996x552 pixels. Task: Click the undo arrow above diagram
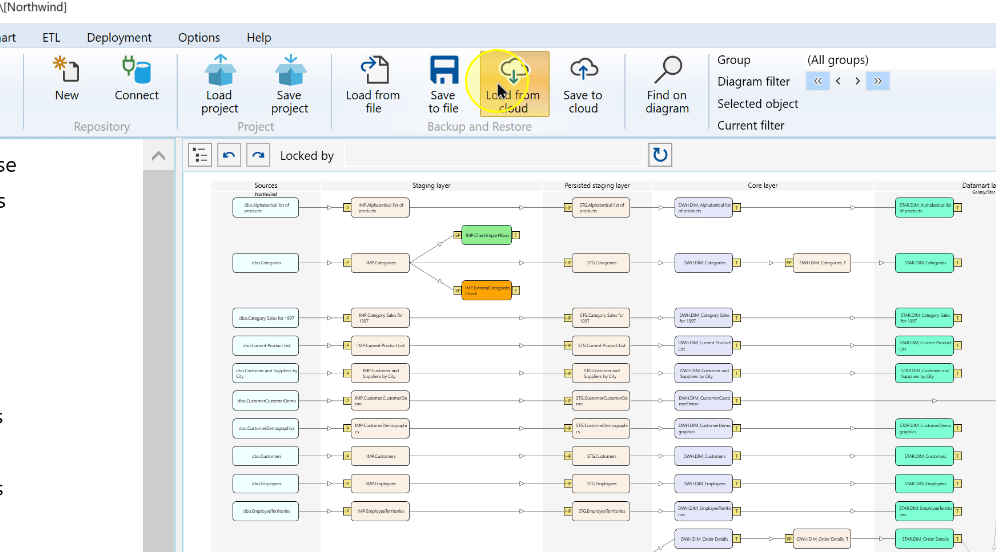point(229,155)
